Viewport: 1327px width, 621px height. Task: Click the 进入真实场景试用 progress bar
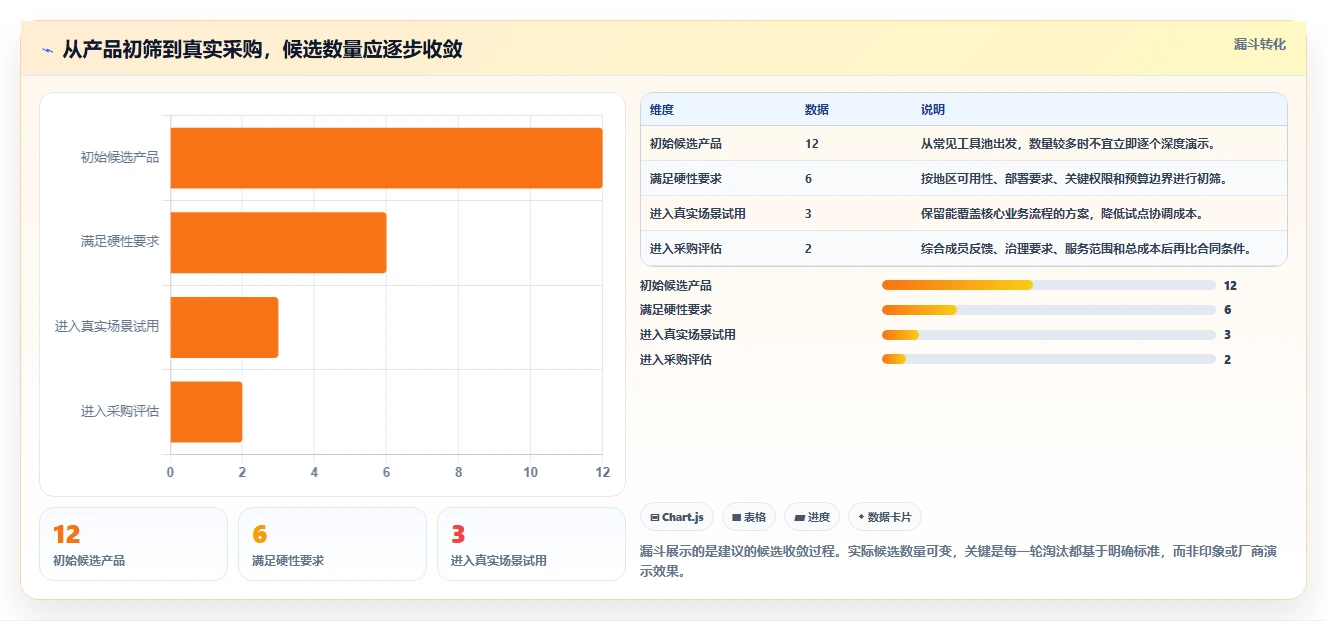click(x=1048, y=335)
